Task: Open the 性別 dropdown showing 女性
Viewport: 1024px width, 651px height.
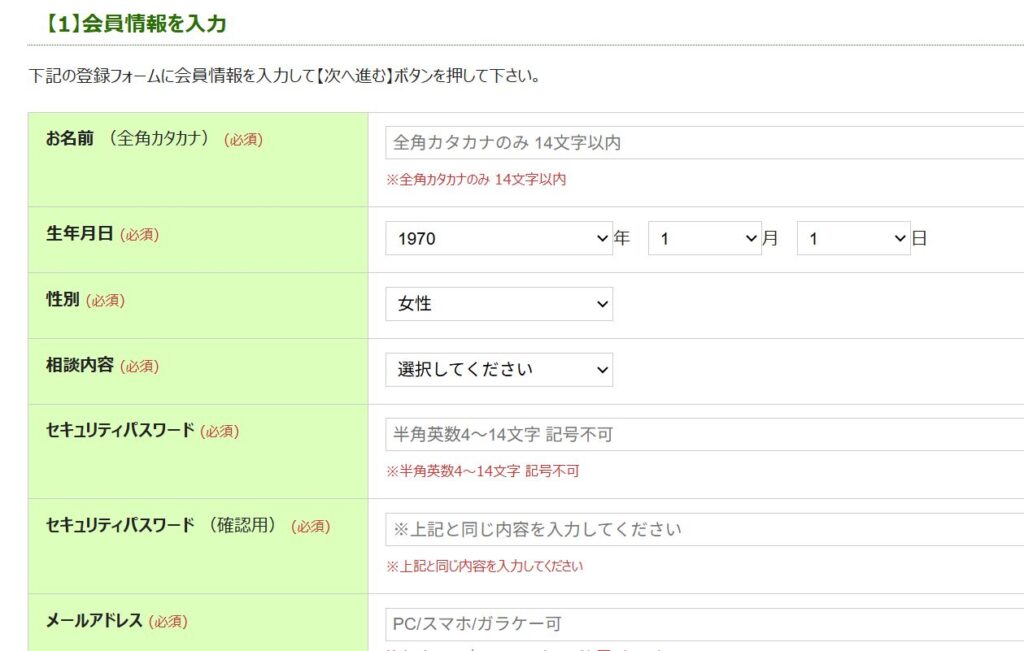Action: pos(498,304)
